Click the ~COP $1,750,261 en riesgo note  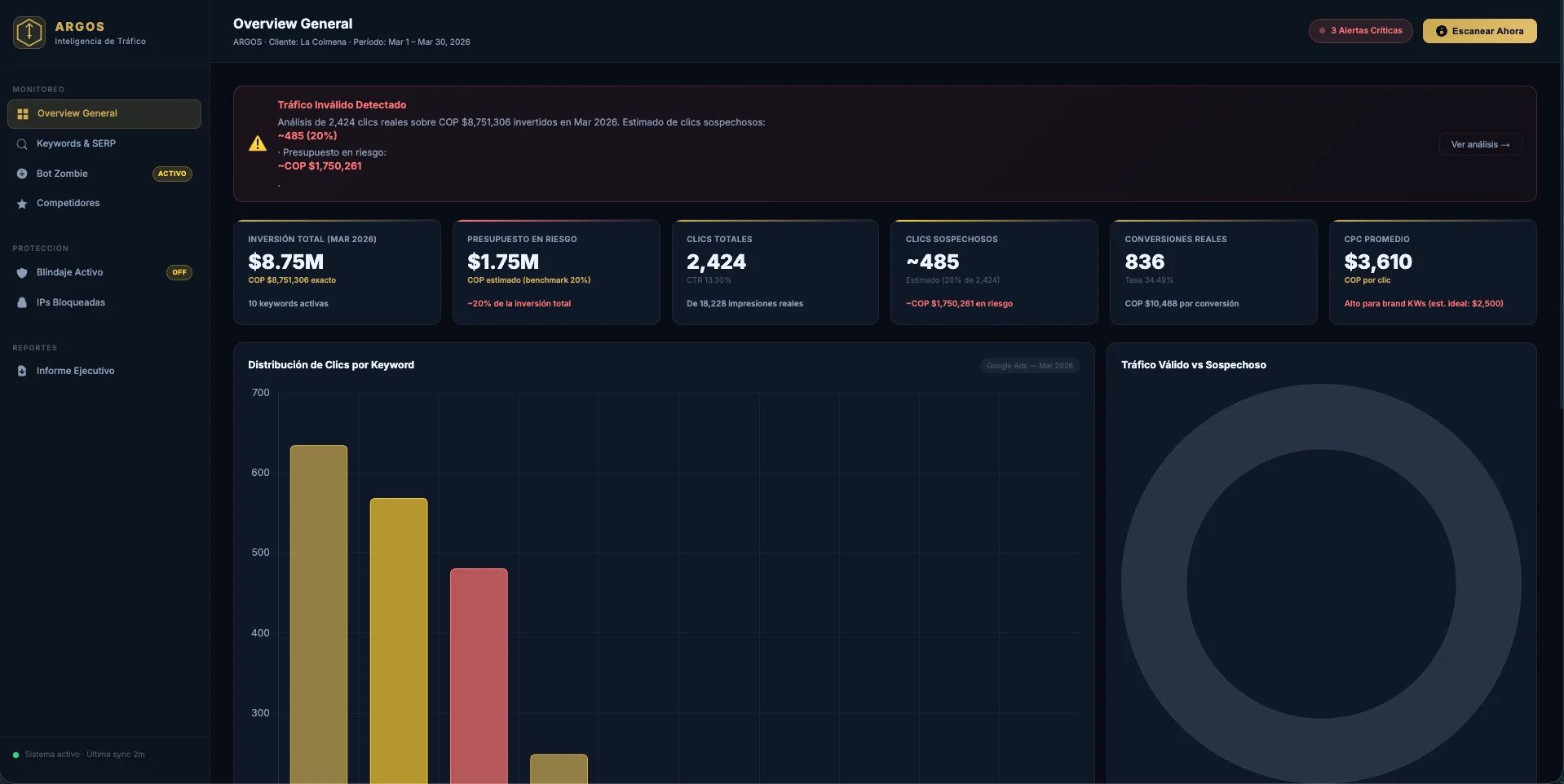[959, 304]
